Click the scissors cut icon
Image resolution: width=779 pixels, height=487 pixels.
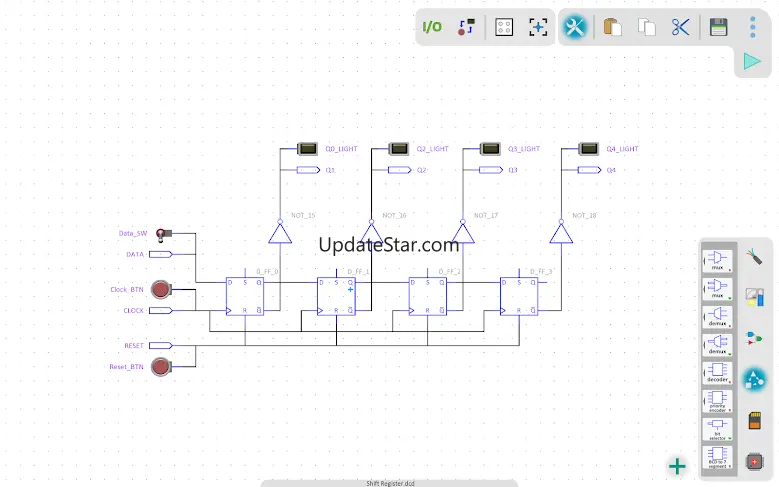point(680,27)
